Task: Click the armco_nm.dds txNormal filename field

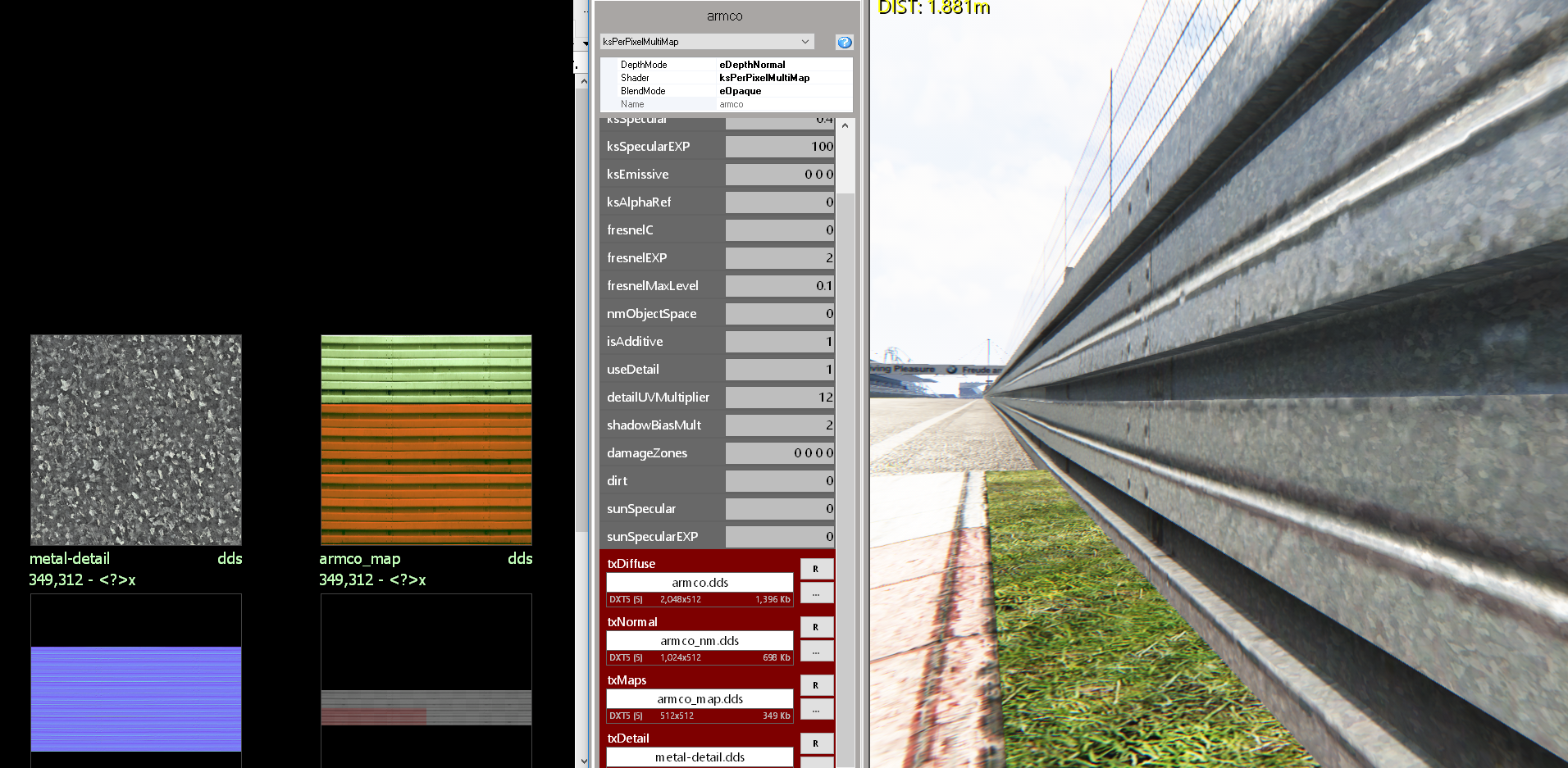Action: [x=700, y=641]
